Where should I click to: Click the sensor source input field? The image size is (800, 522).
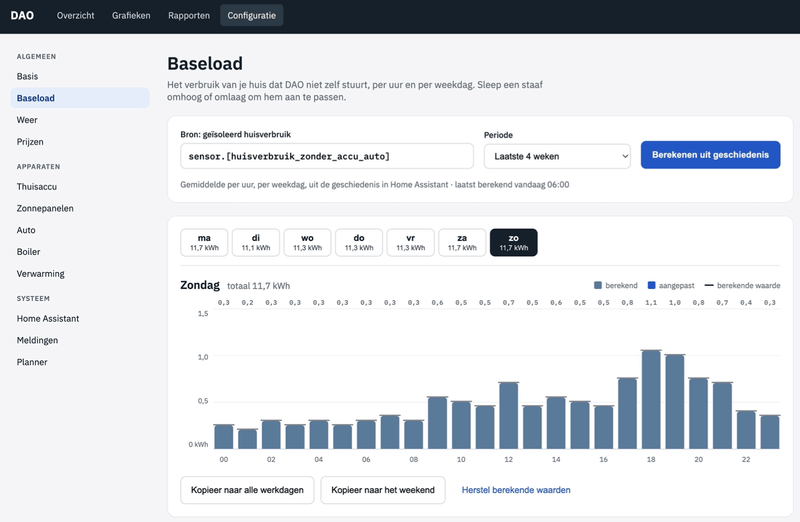pyautogui.click(x=327, y=156)
